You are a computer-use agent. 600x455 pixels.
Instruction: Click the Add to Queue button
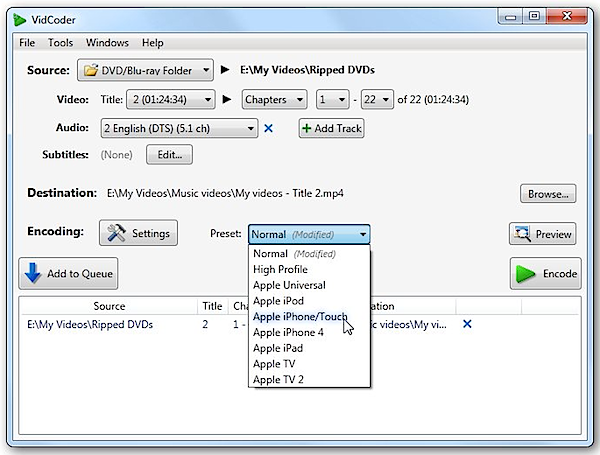pos(68,273)
